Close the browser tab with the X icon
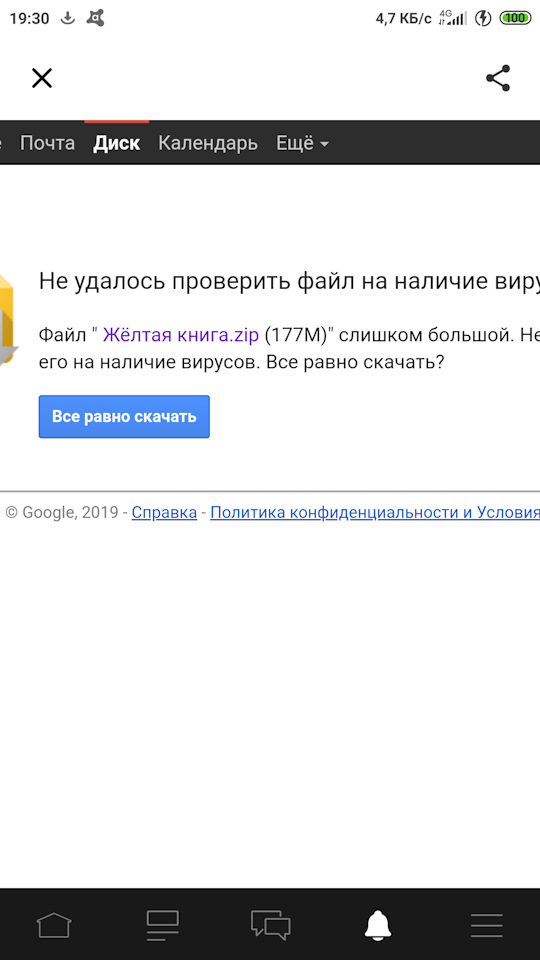This screenshot has width=540, height=960. click(x=42, y=78)
